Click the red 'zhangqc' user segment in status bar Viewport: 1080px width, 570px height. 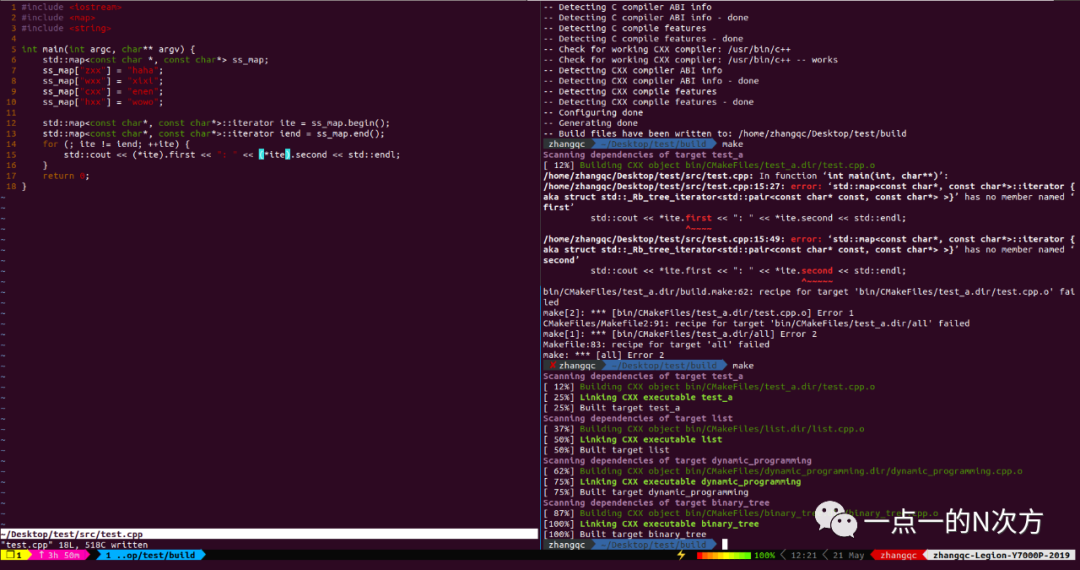tap(898, 555)
